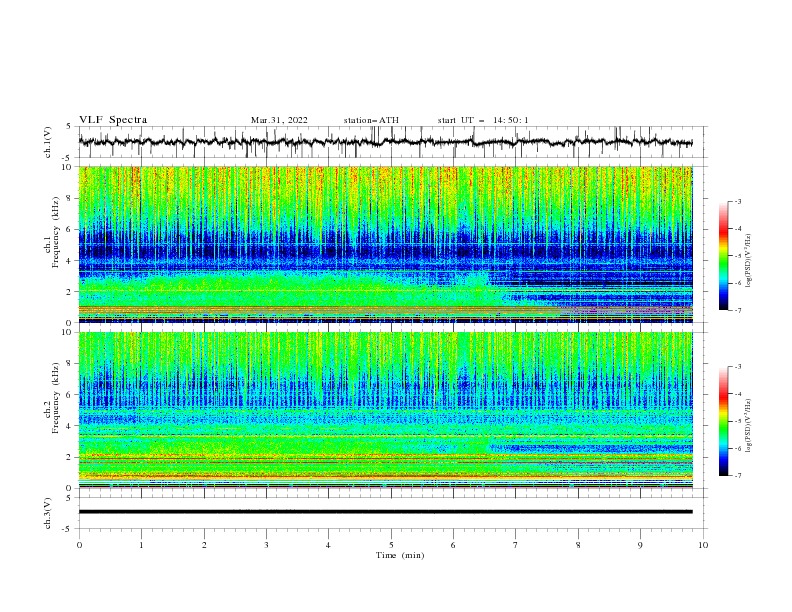The width and height of the screenshot is (792, 612).
Task: Click time axis tick label "2"
Action: pyautogui.click(x=204, y=545)
